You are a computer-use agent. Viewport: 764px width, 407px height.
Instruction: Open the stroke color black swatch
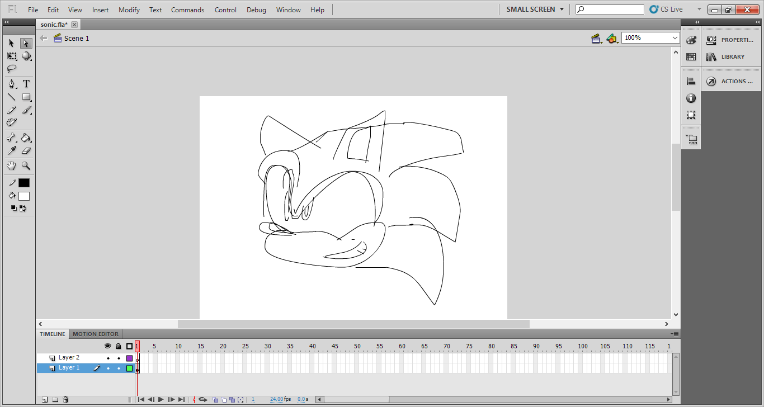click(24, 183)
